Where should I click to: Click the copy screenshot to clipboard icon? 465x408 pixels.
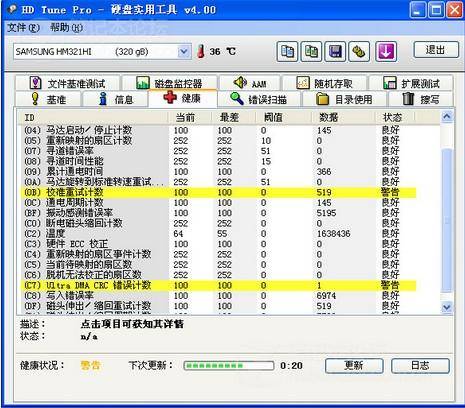tap(311, 52)
